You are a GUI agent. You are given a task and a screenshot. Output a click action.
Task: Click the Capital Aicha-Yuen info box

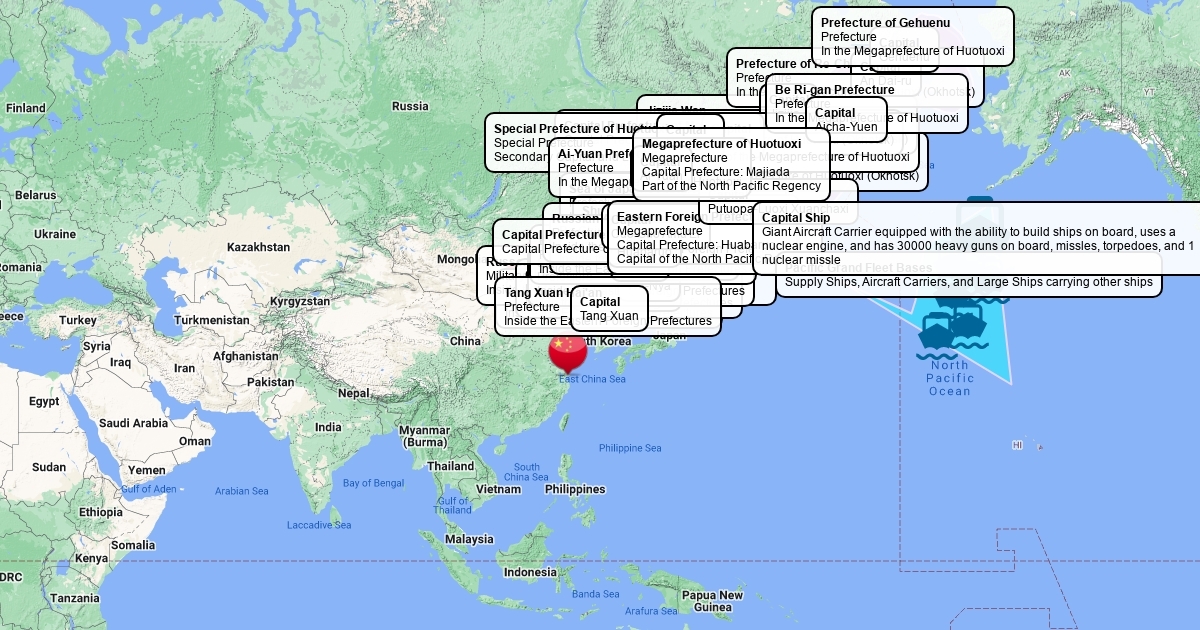coord(845,119)
